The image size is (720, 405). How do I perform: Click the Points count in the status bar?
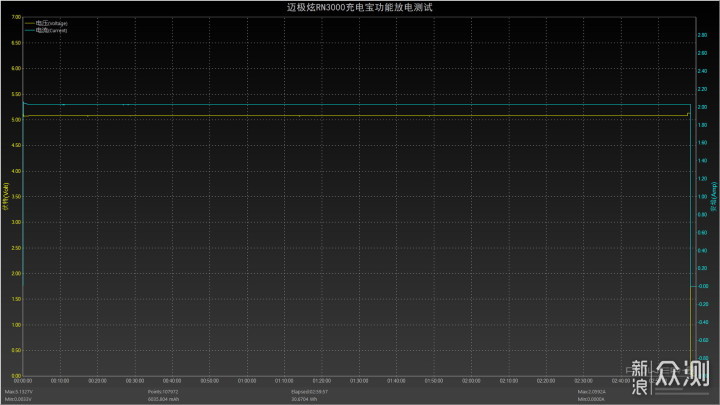[x=163, y=392]
